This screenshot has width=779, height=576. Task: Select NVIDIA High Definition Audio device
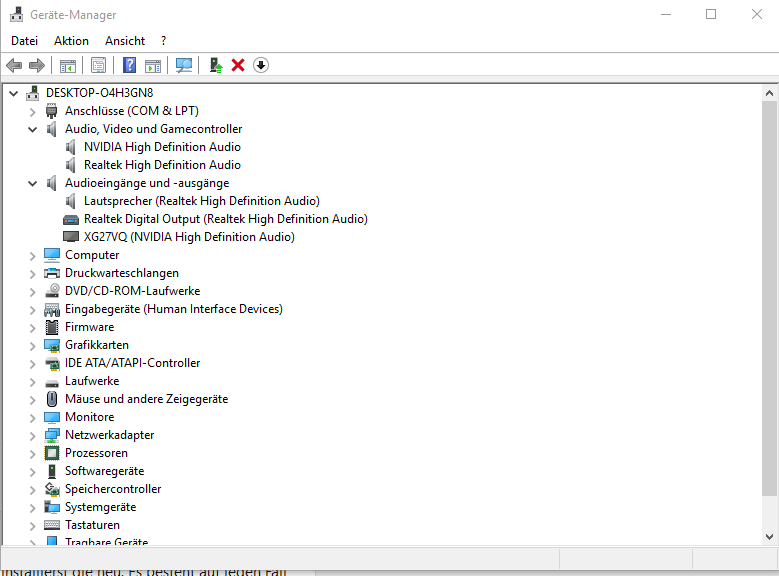click(162, 147)
